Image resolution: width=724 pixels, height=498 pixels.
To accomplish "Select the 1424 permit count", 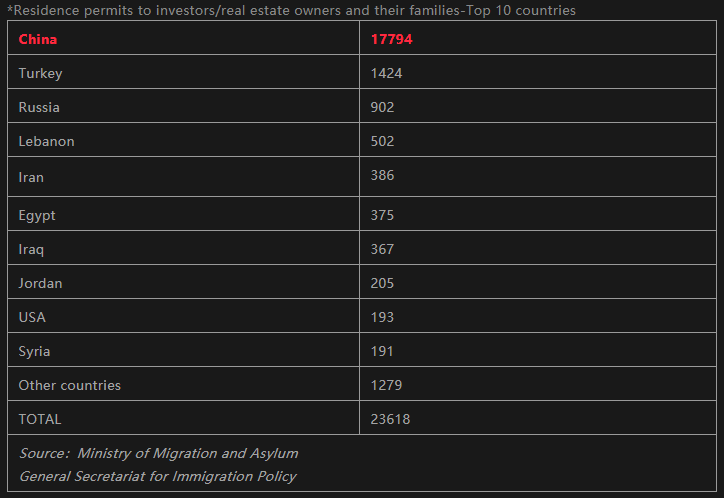I will (386, 73).
